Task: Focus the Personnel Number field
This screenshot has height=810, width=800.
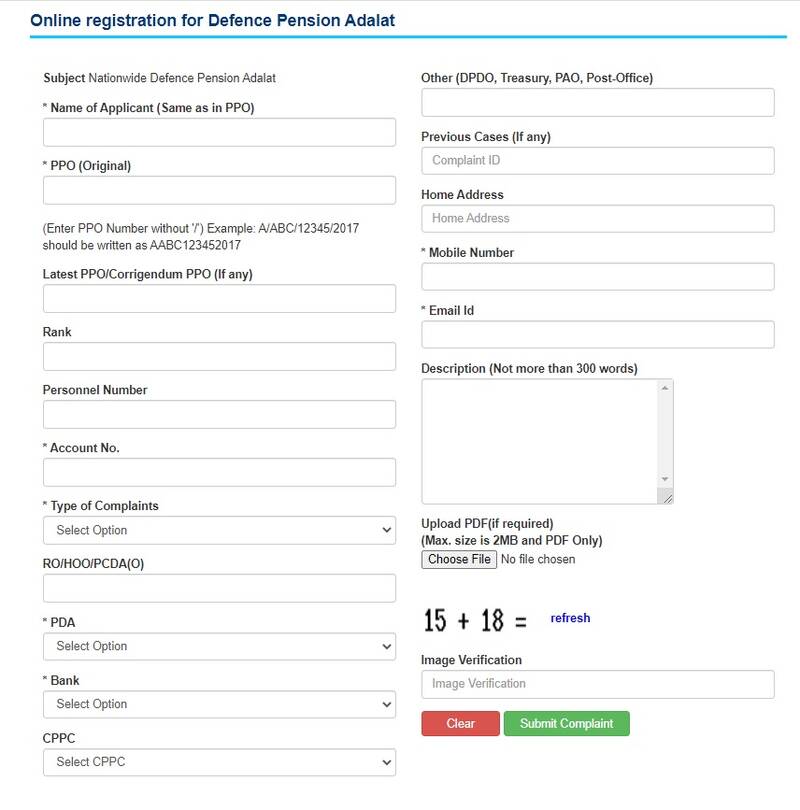Action: coord(219,414)
